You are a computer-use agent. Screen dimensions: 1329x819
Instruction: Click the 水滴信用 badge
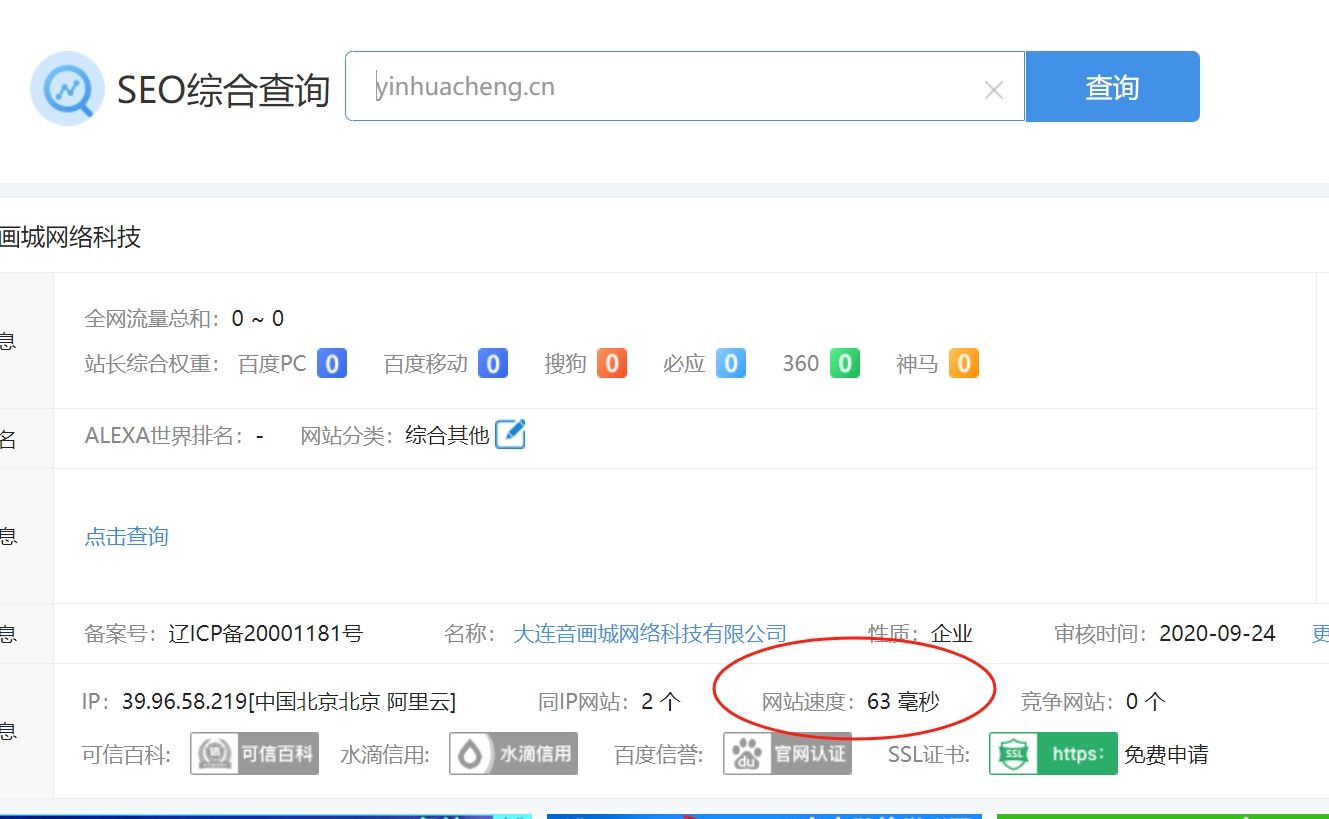(x=513, y=754)
